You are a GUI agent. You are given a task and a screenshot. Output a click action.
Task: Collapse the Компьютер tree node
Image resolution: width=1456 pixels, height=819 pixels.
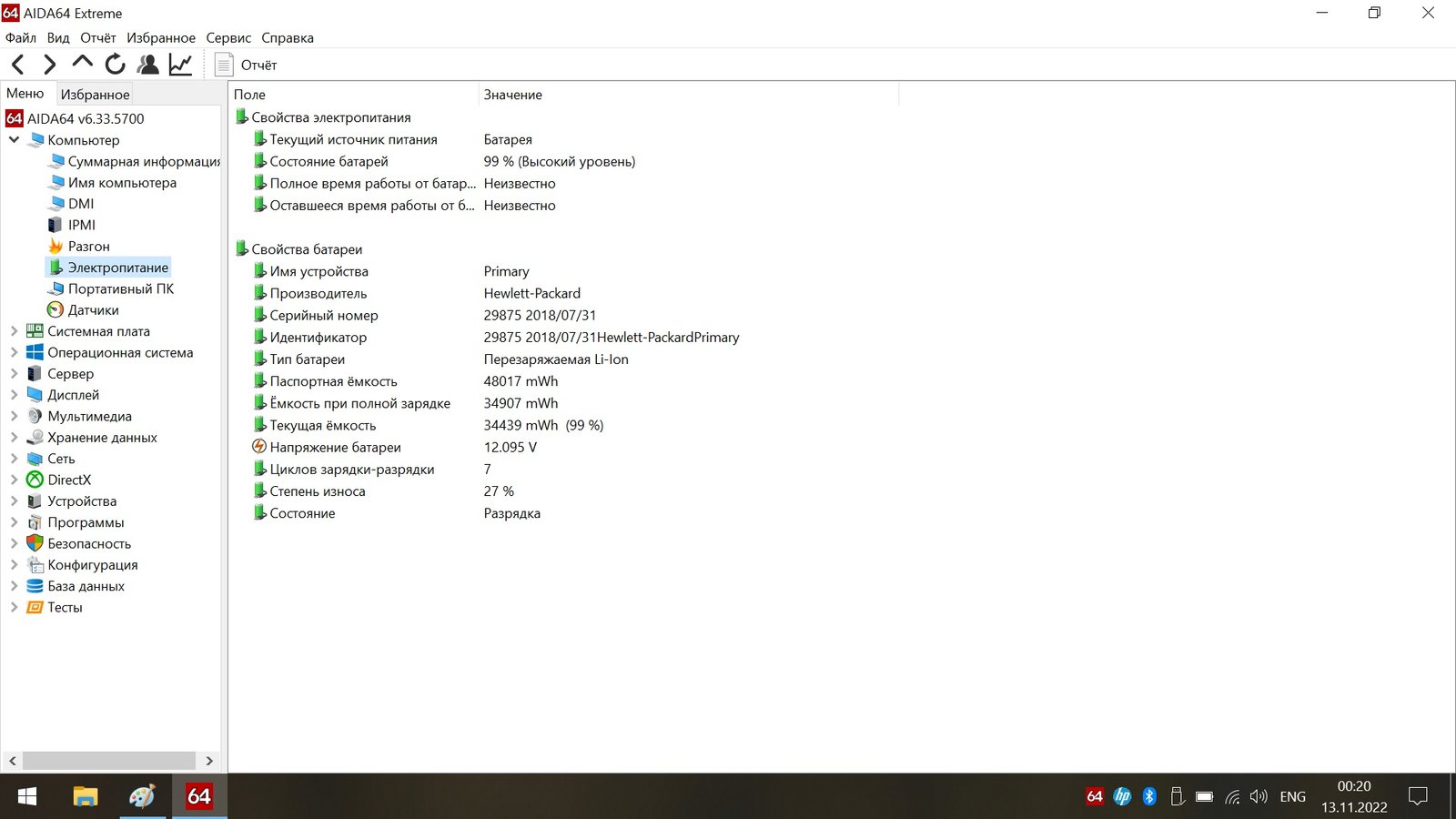click(x=14, y=140)
